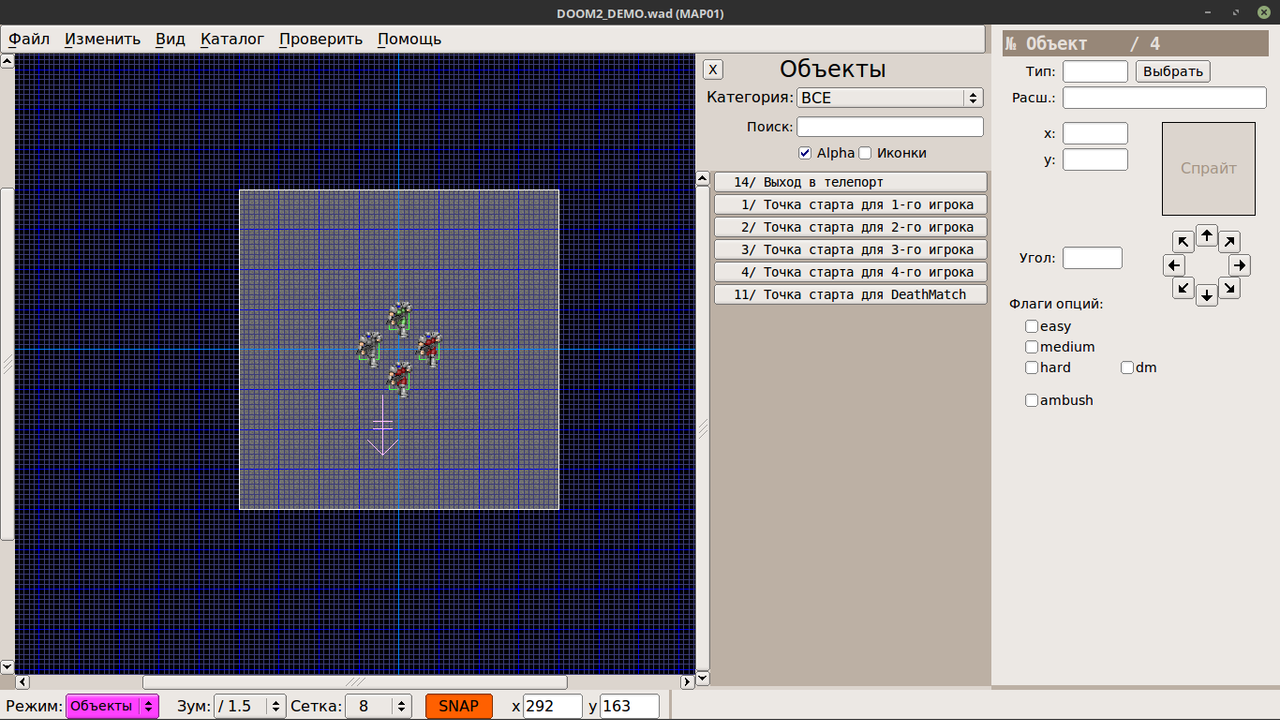The width and height of the screenshot is (1280, 720).
Task: Click the right arrow angle button
Action: tap(1239, 265)
